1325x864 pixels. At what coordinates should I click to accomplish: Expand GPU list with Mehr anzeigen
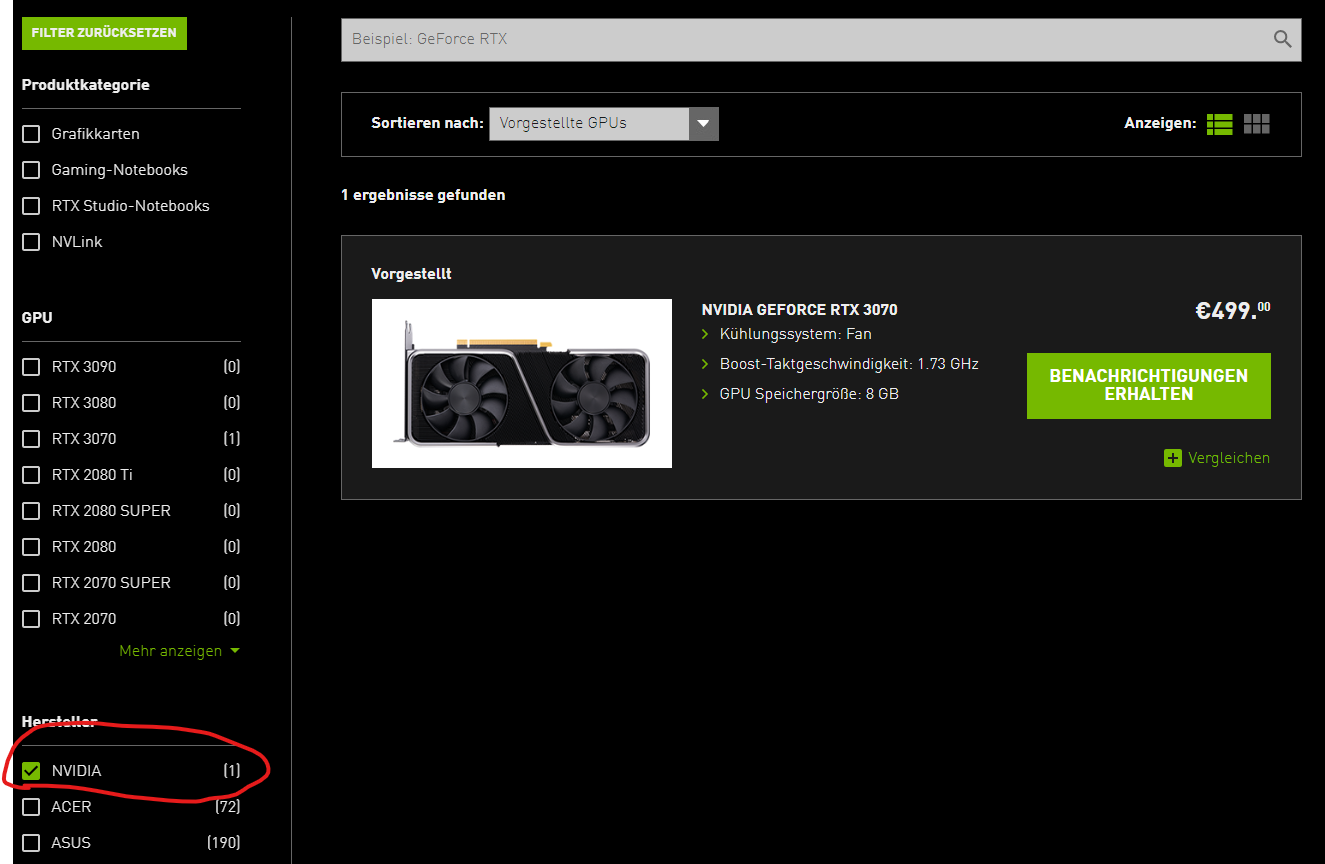pyautogui.click(x=180, y=651)
